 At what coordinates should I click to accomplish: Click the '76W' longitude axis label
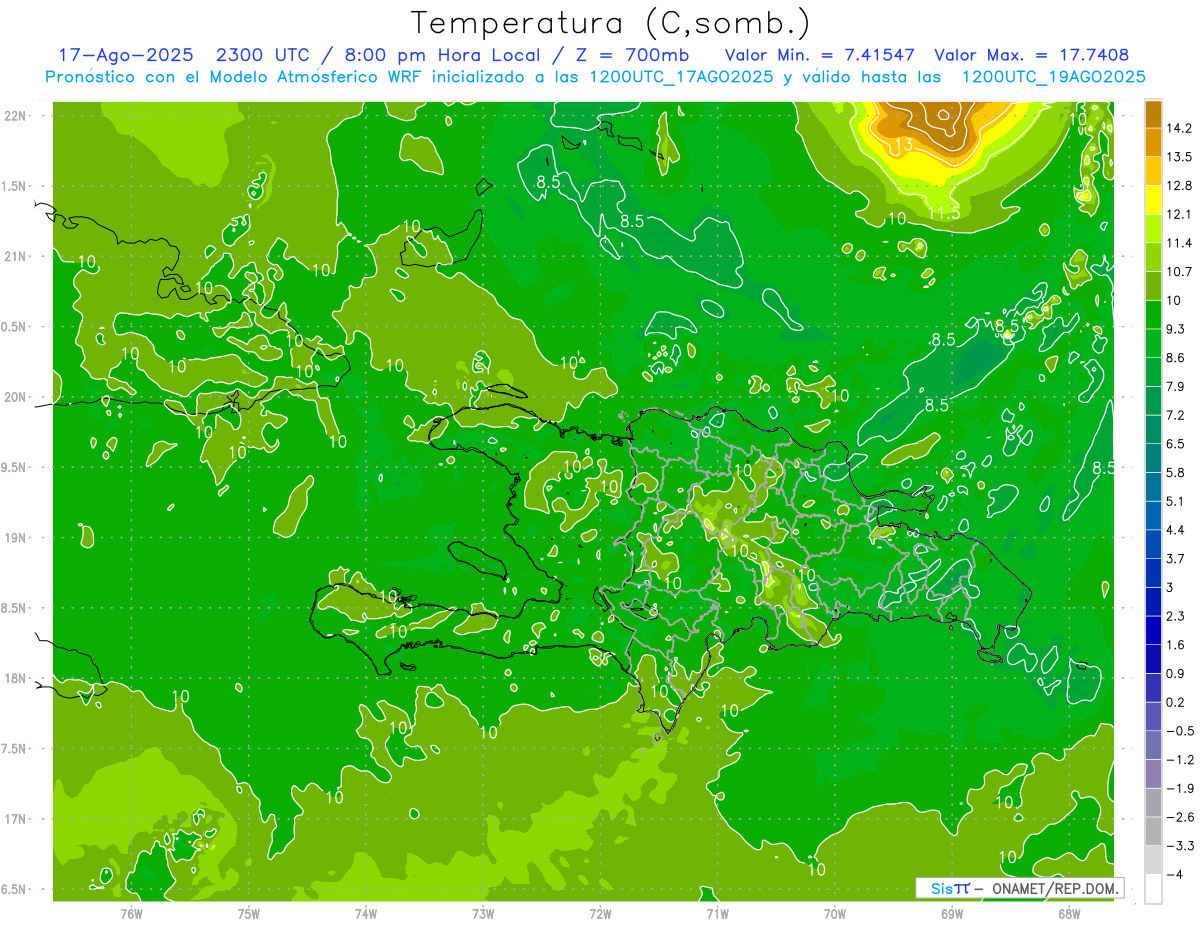tap(131, 914)
